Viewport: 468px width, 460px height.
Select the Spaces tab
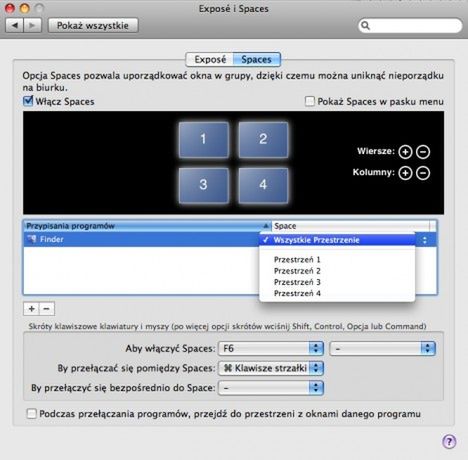(x=256, y=60)
